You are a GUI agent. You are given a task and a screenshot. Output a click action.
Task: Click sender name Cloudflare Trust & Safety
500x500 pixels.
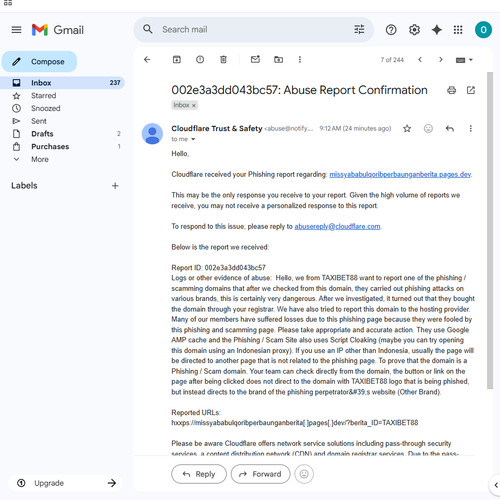(217, 128)
